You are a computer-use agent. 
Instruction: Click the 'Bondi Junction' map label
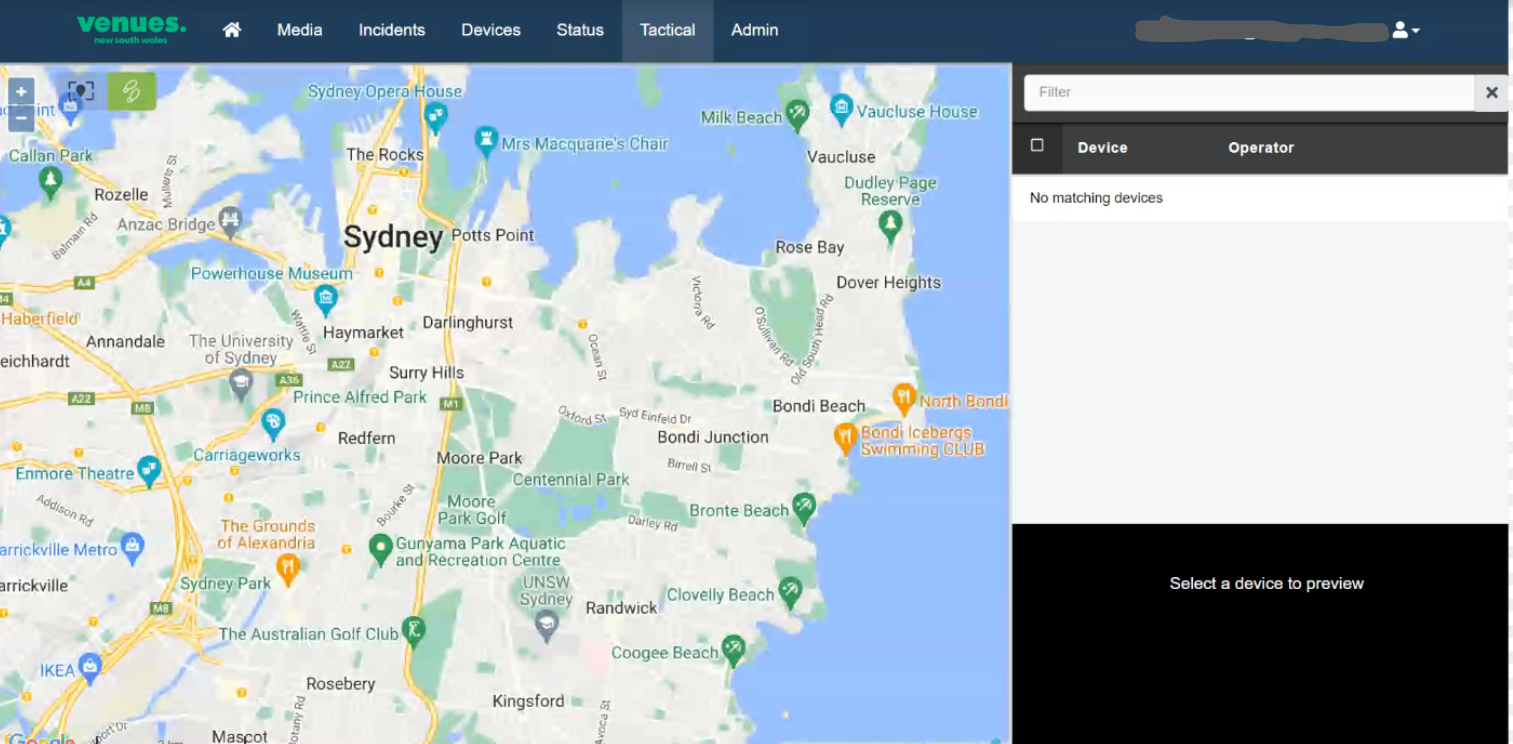(713, 437)
